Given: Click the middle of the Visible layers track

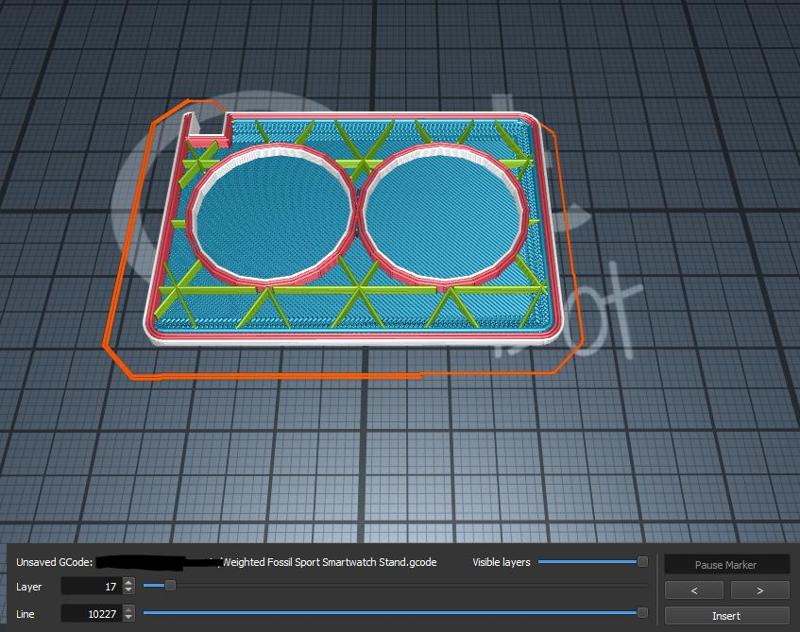Looking at the screenshot, I should [x=590, y=562].
